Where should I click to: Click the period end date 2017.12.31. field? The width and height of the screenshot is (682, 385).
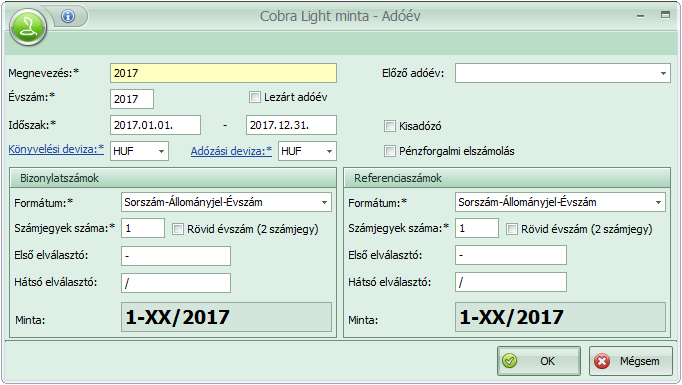point(291,125)
